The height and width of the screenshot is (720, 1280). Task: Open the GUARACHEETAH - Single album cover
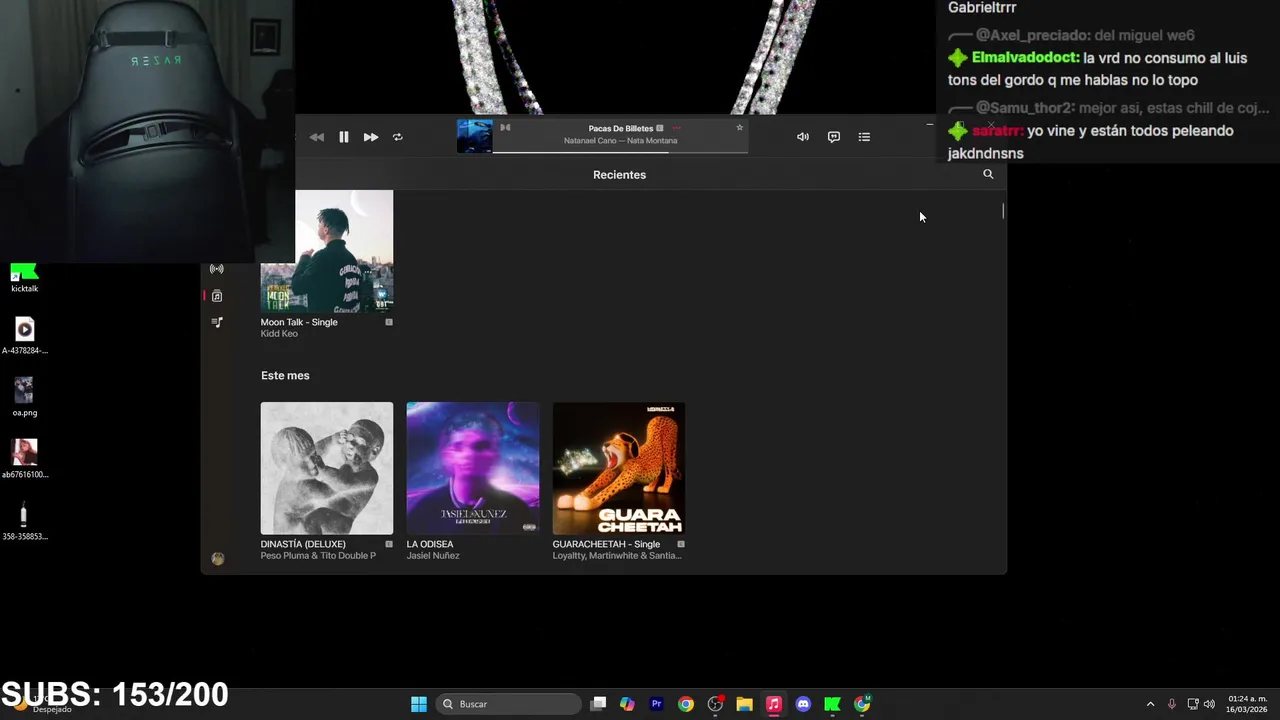619,468
